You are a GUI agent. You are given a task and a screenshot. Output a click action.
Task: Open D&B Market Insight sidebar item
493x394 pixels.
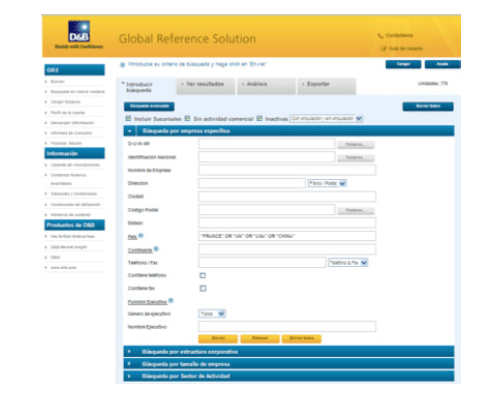tap(69, 247)
